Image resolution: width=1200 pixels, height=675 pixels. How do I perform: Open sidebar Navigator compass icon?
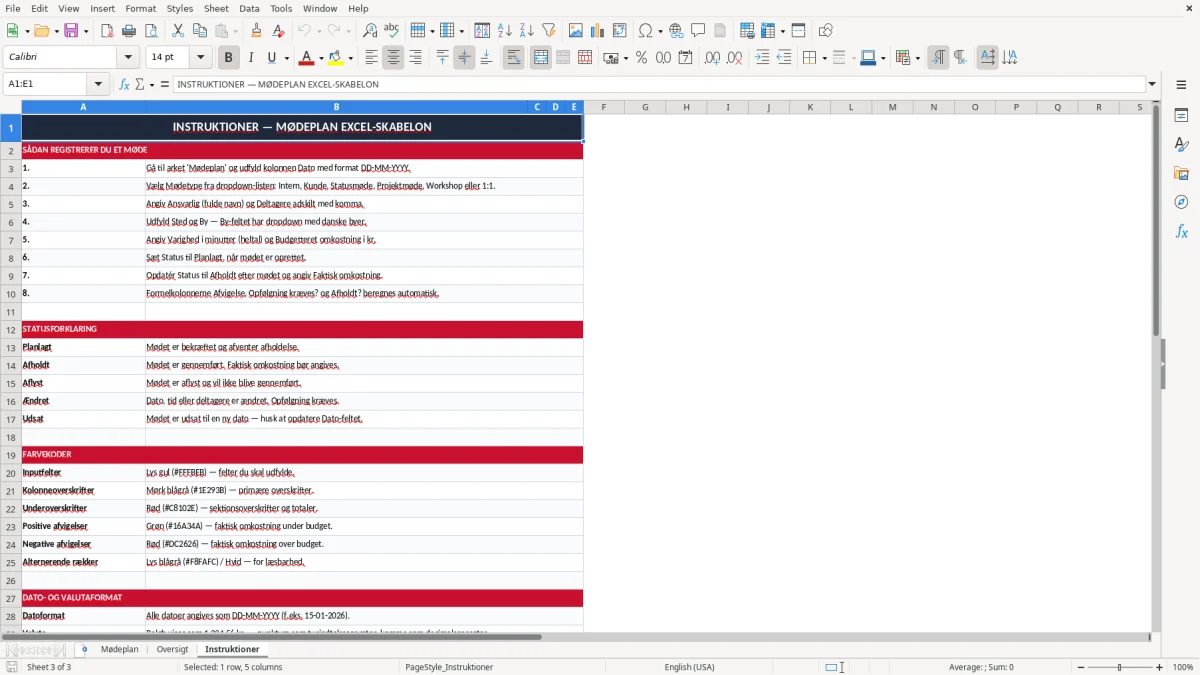pyautogui.click(x=1181, y=202)
